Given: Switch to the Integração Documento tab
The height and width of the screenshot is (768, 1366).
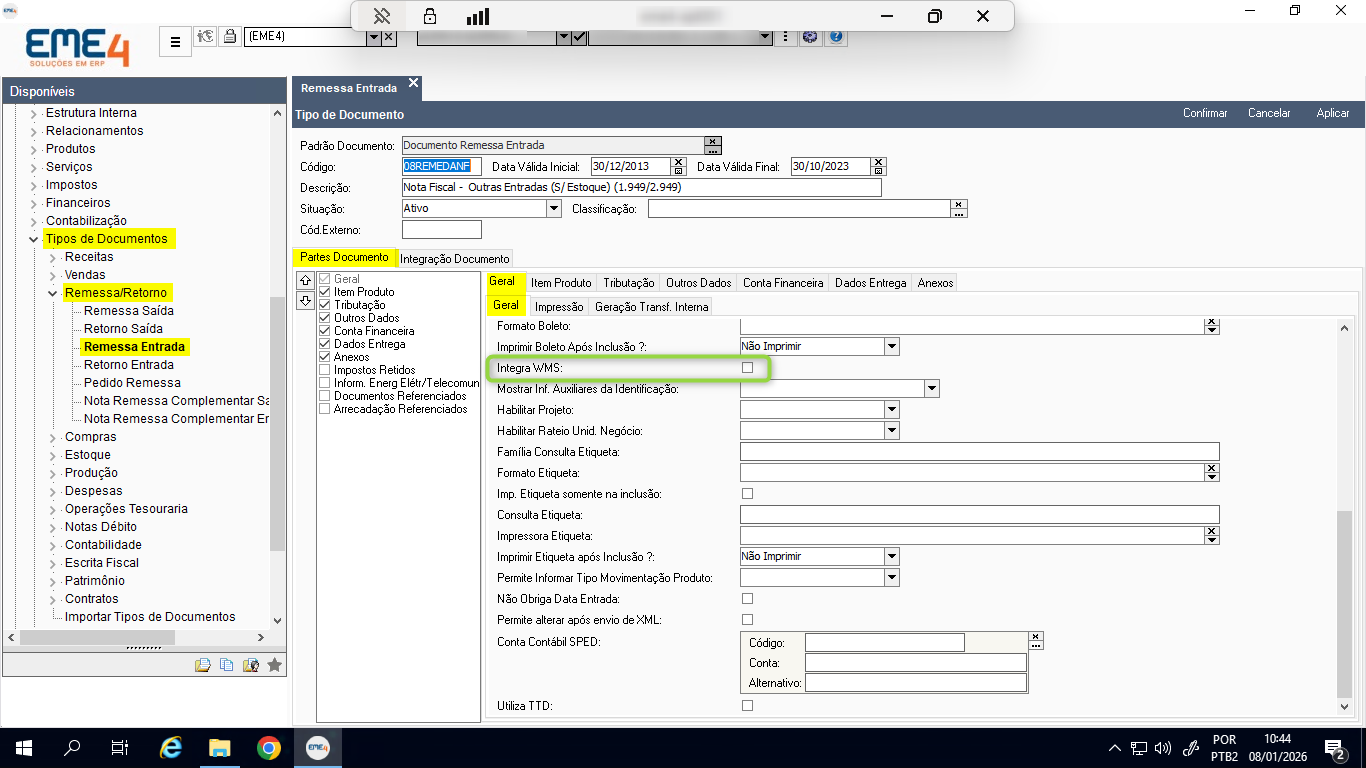Looking at the screenshot, I should (x=455, y=258).
